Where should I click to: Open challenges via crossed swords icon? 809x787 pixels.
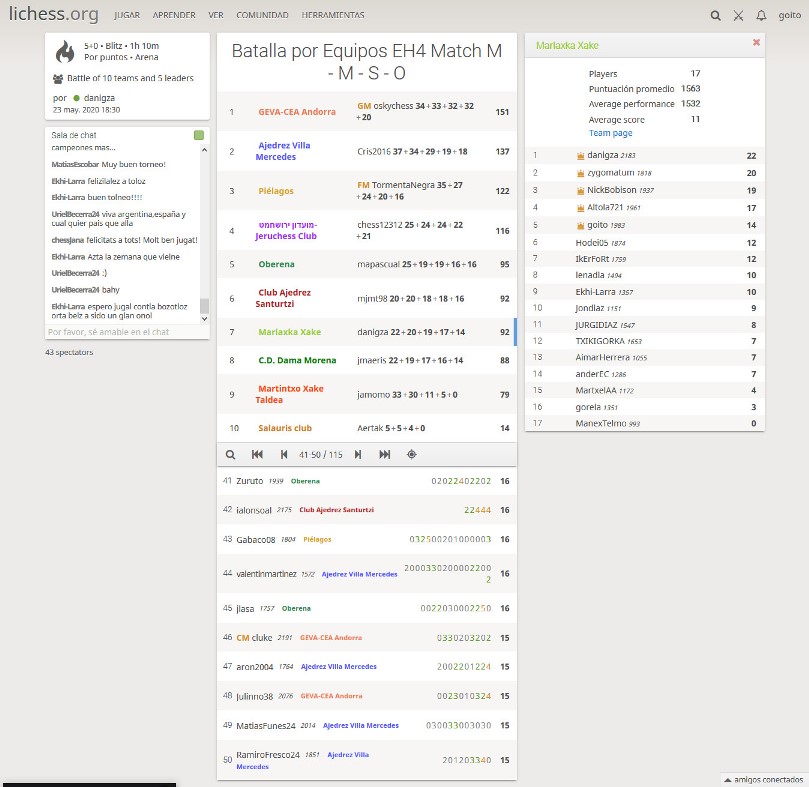point(738,16)
